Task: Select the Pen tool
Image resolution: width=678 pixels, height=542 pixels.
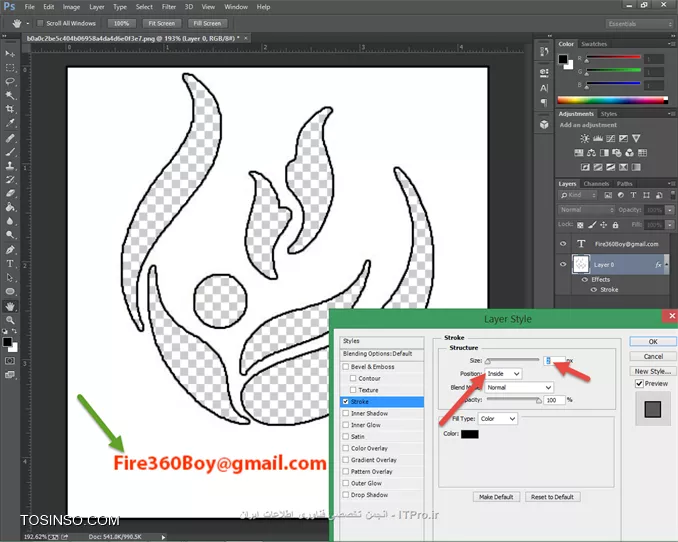Action: (x=10, y=250)
